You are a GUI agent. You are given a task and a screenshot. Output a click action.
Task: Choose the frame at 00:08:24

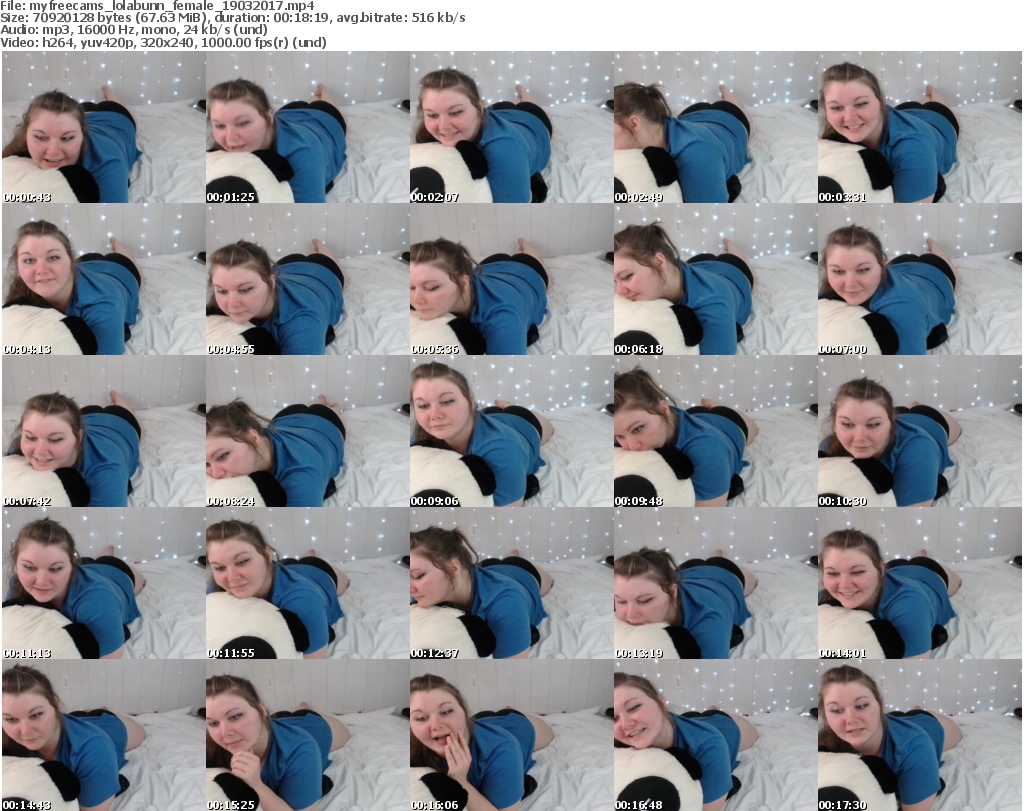308,432
